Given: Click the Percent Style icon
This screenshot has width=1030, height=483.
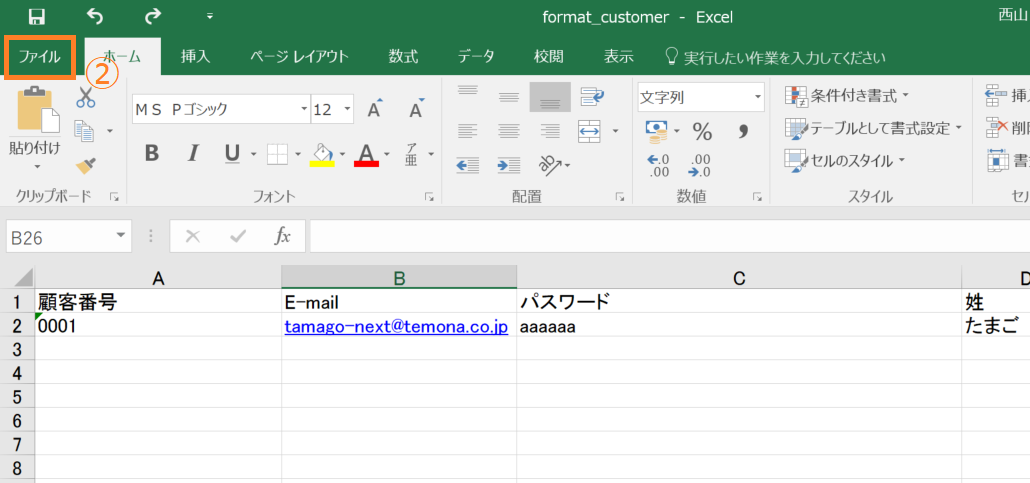Looking at the screenshot, I should [702, 132].
